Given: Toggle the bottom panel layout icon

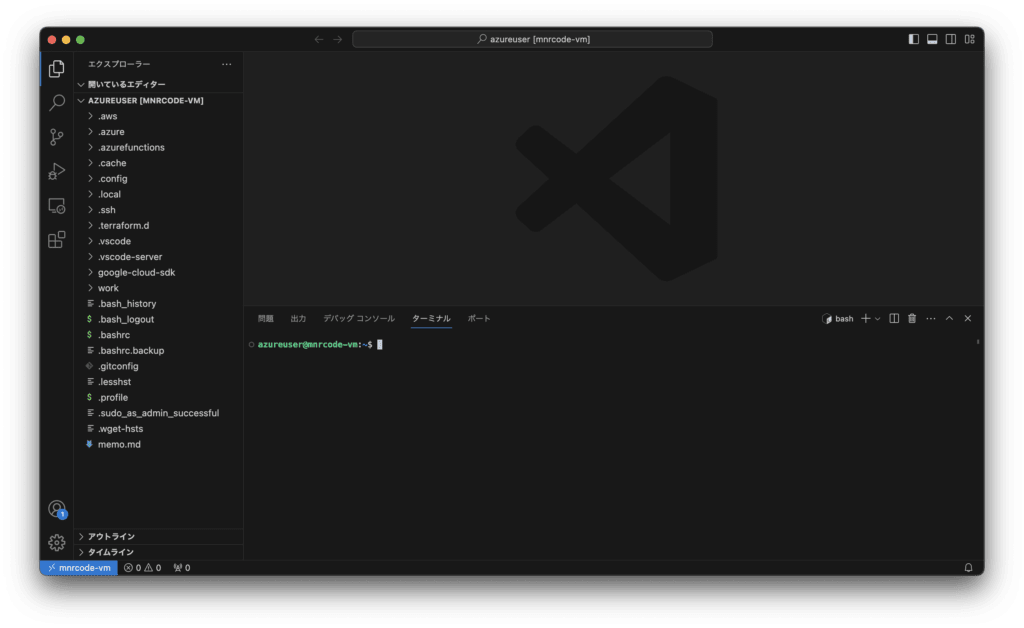Looking at the screenshot, I should point(933,39).
